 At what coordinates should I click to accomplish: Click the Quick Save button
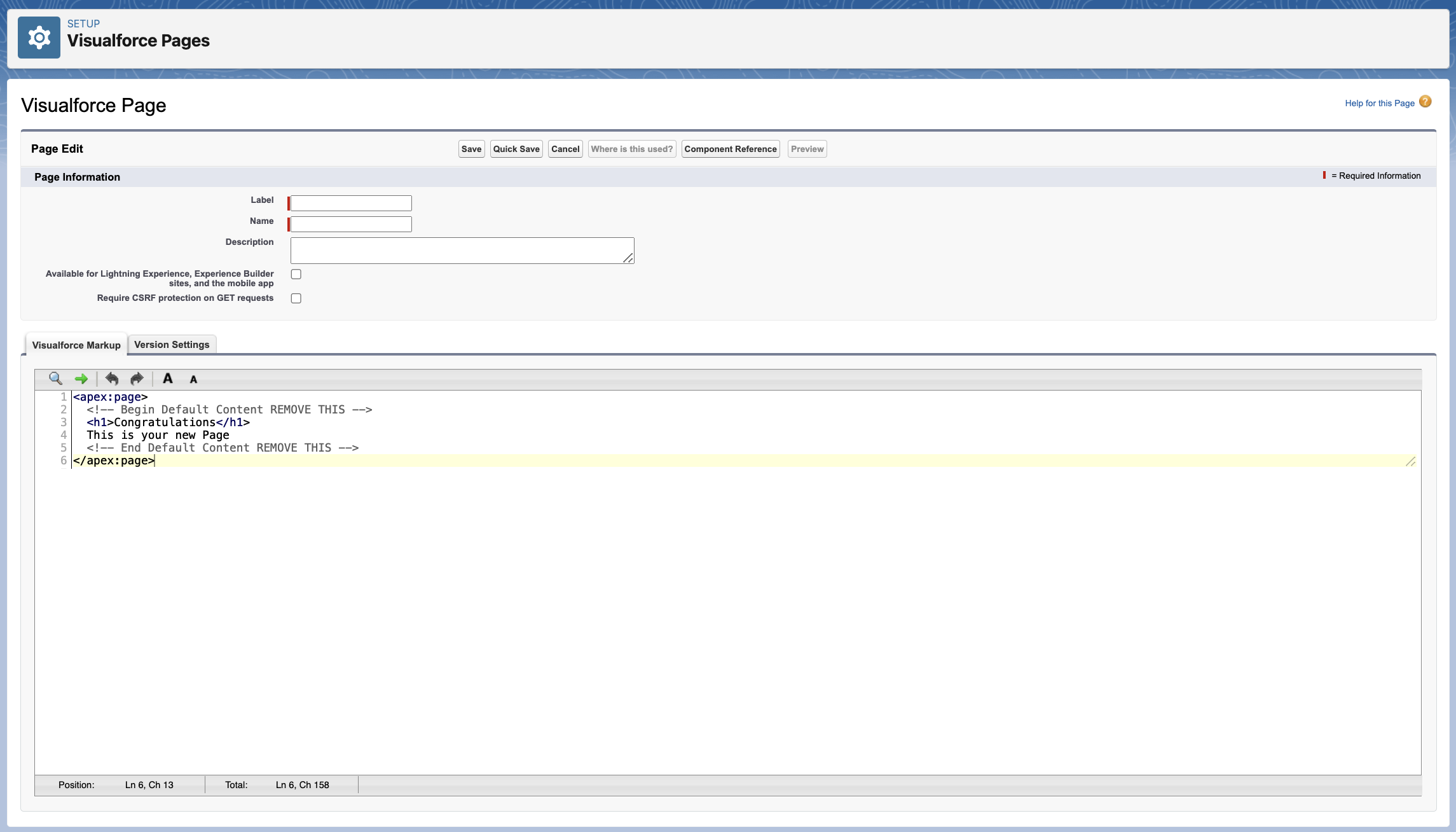(x=516, y=149)
